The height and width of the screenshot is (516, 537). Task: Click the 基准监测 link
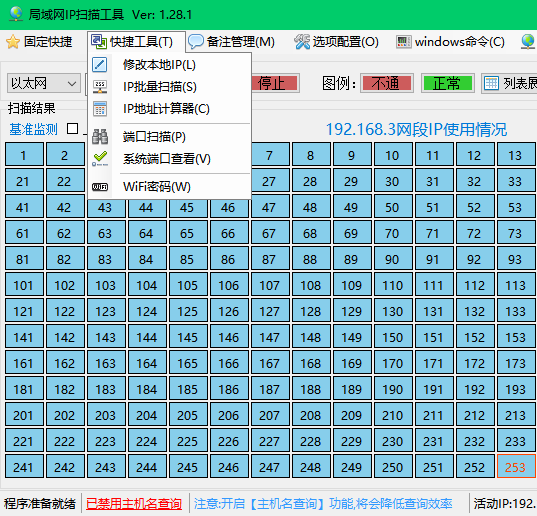[x=33, y=129]
